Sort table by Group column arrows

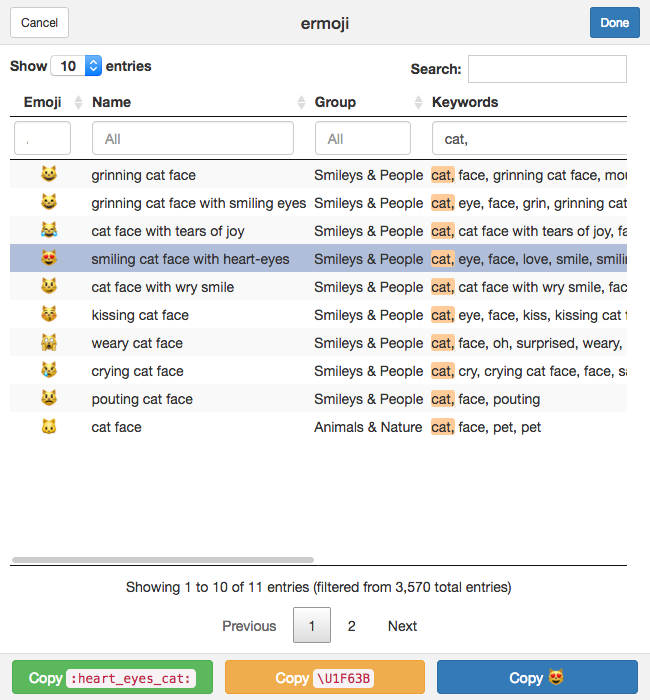[418, 102]
